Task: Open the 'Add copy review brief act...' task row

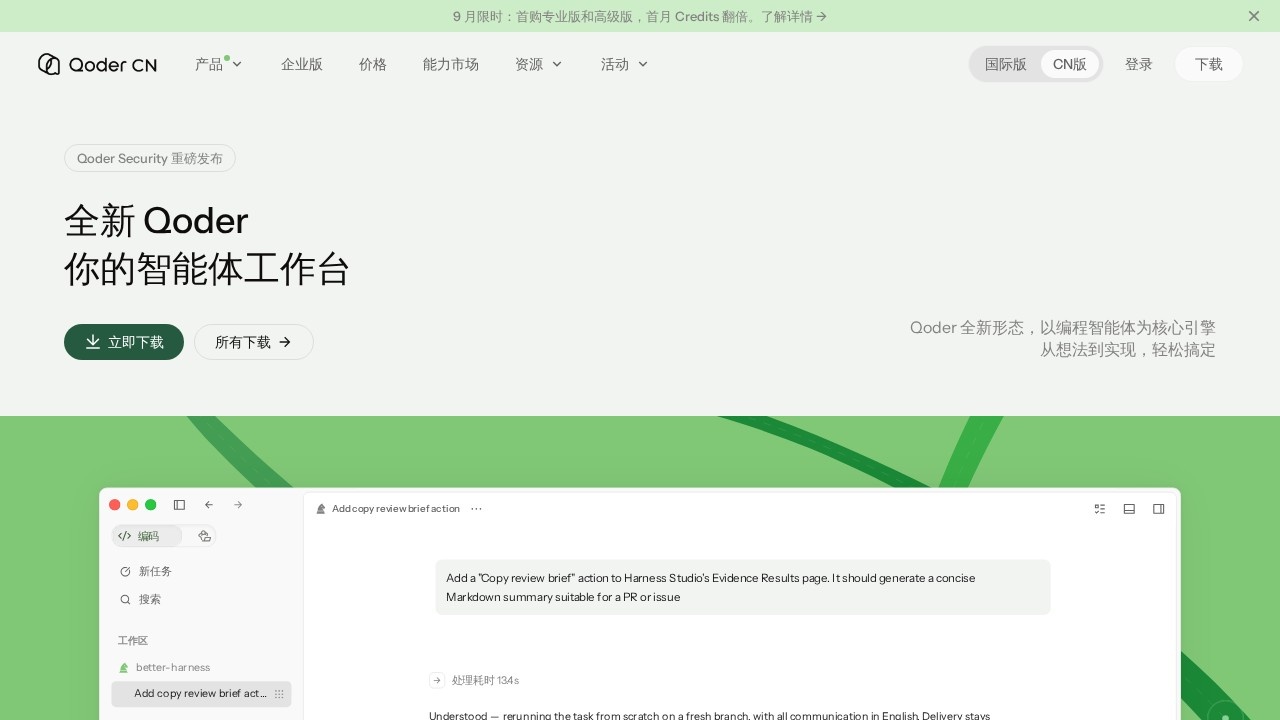Action: click(x=201, y=694)
